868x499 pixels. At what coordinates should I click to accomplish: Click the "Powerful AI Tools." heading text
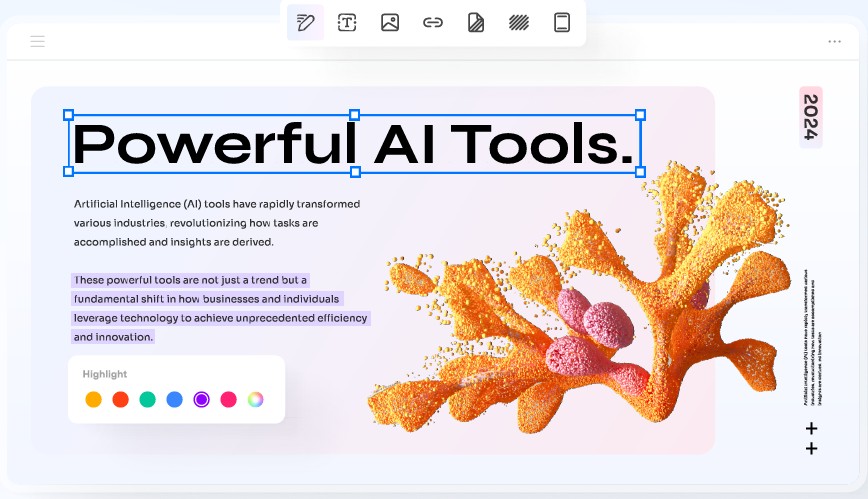tap(354, 144)
